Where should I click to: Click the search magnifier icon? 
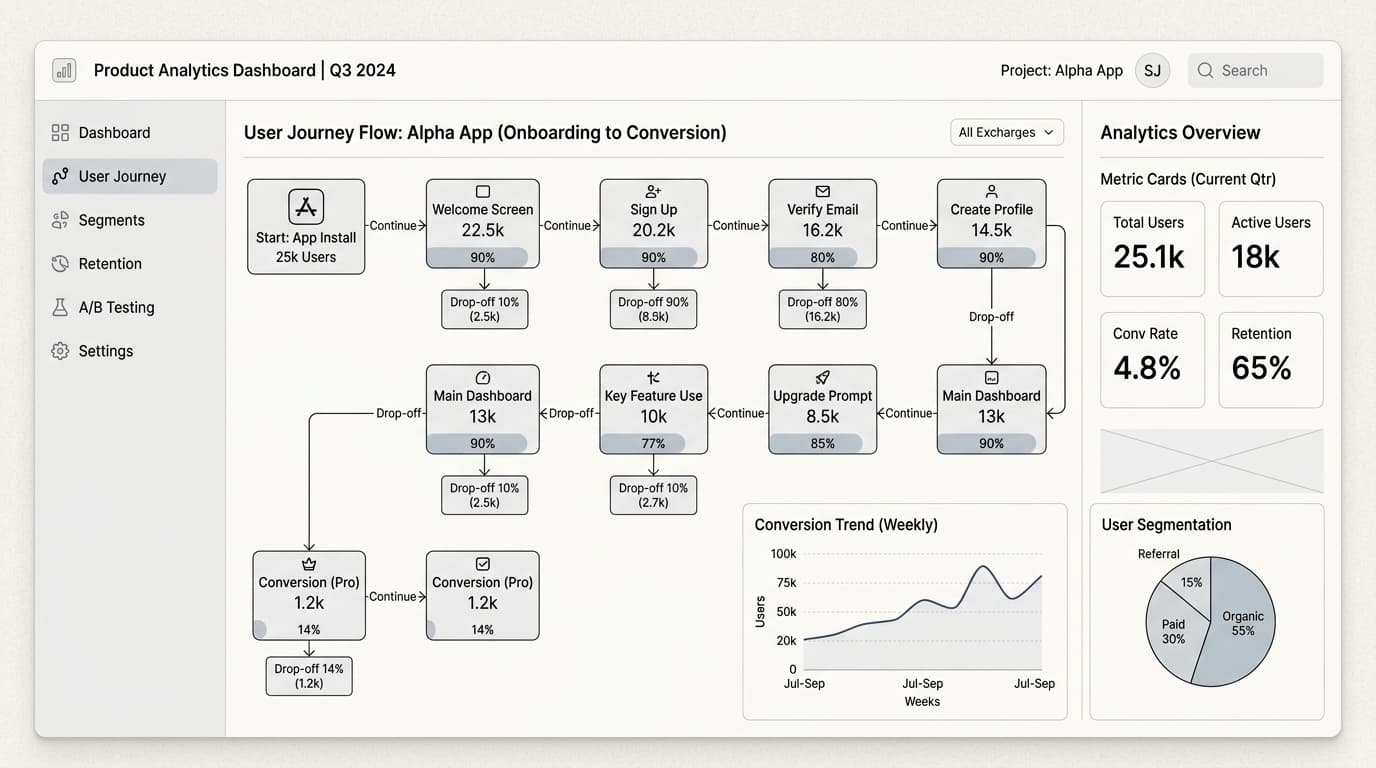point(1205,70)
